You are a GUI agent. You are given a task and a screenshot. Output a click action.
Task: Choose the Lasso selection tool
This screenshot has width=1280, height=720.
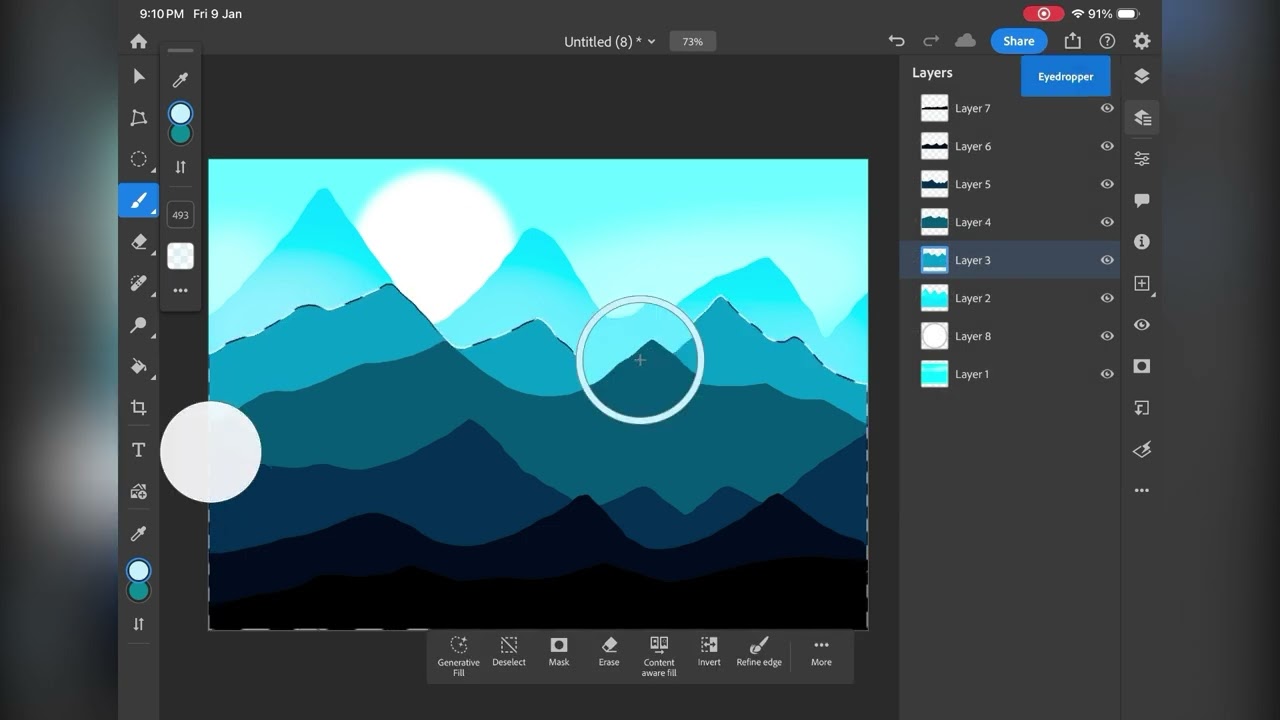139,159
